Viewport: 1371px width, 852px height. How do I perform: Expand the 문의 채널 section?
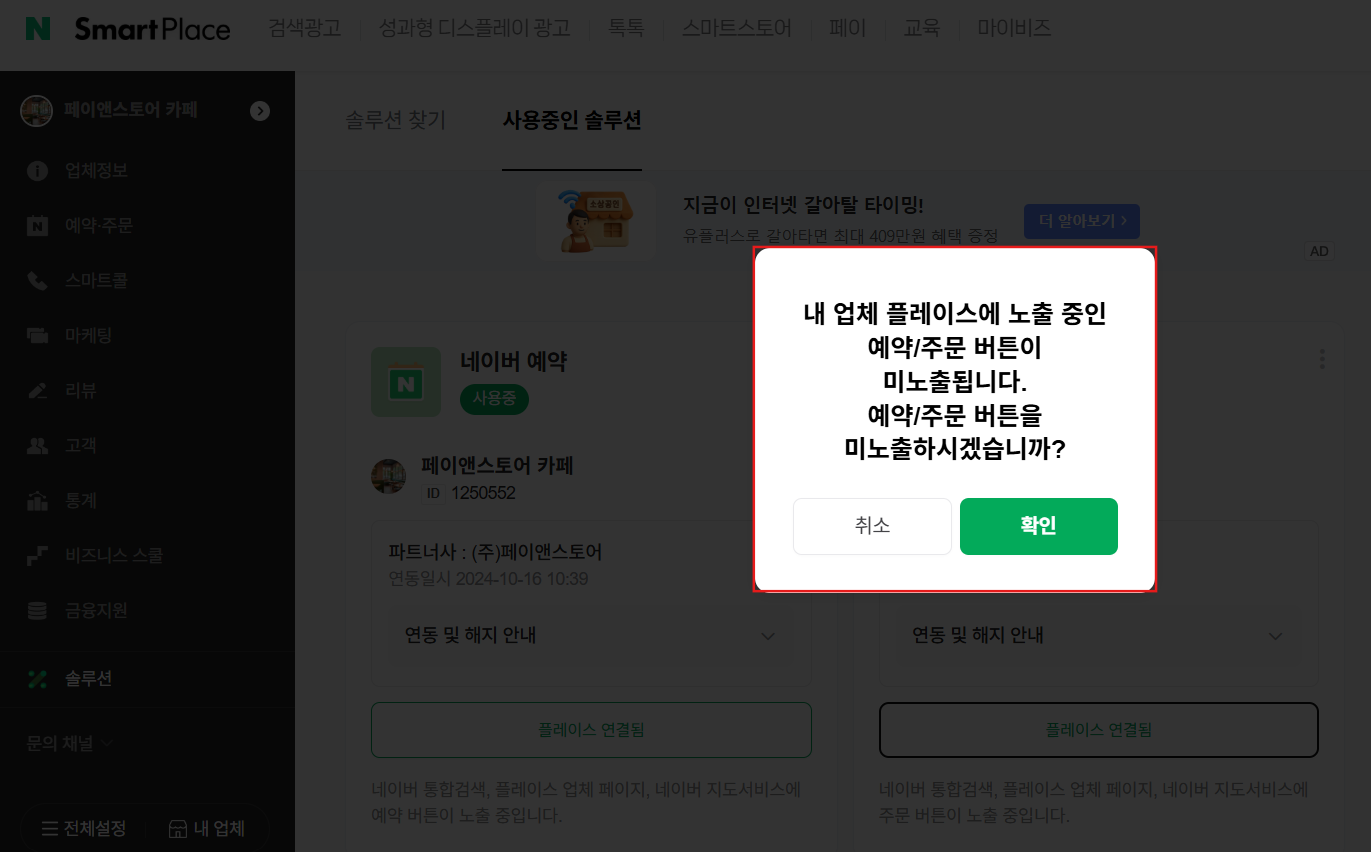70,743
